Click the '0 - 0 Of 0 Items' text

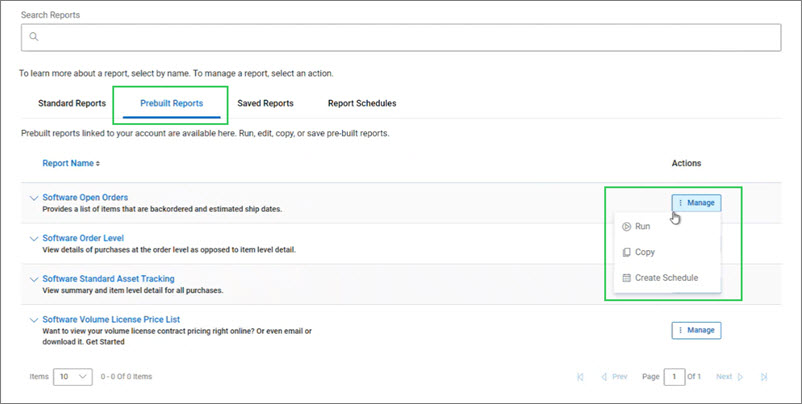coord(126,376)
